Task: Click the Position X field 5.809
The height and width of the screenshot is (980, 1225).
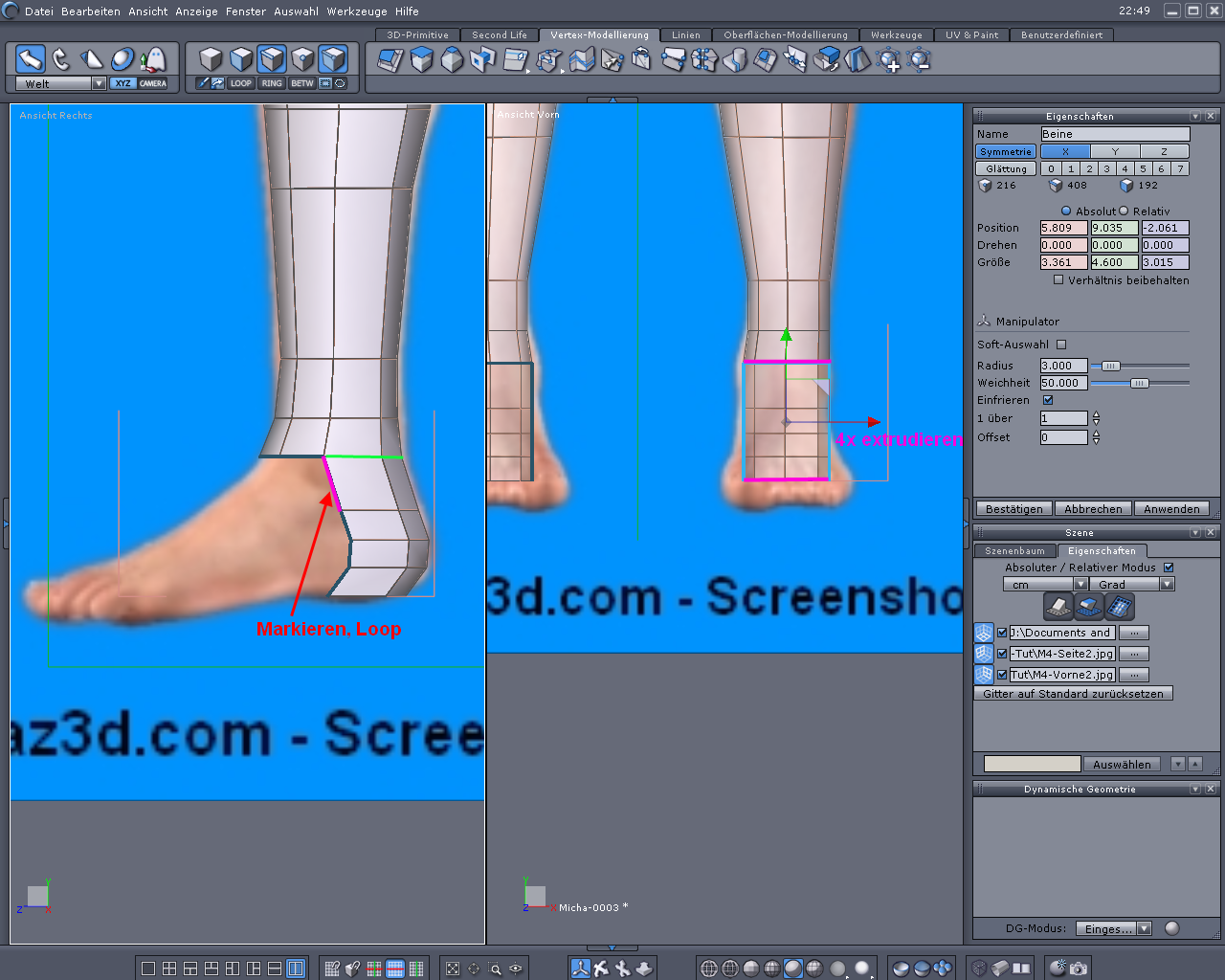Action: click(x=1064, y=228)
